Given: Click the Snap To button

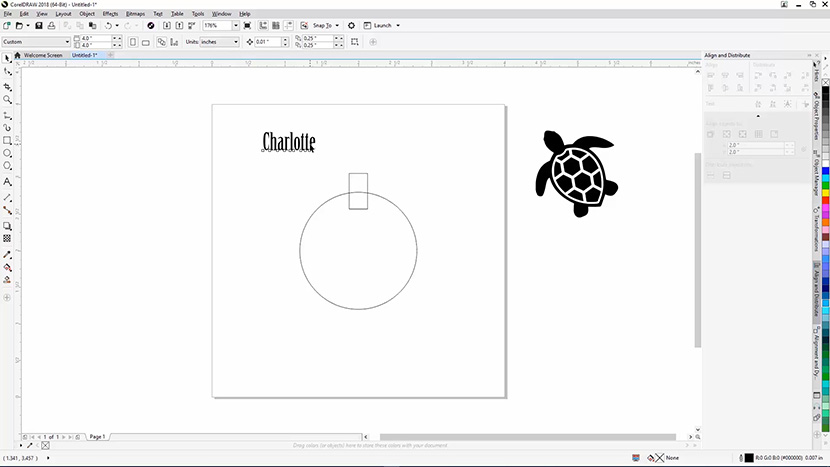Looking at the screenshot, I should point(324,25).
